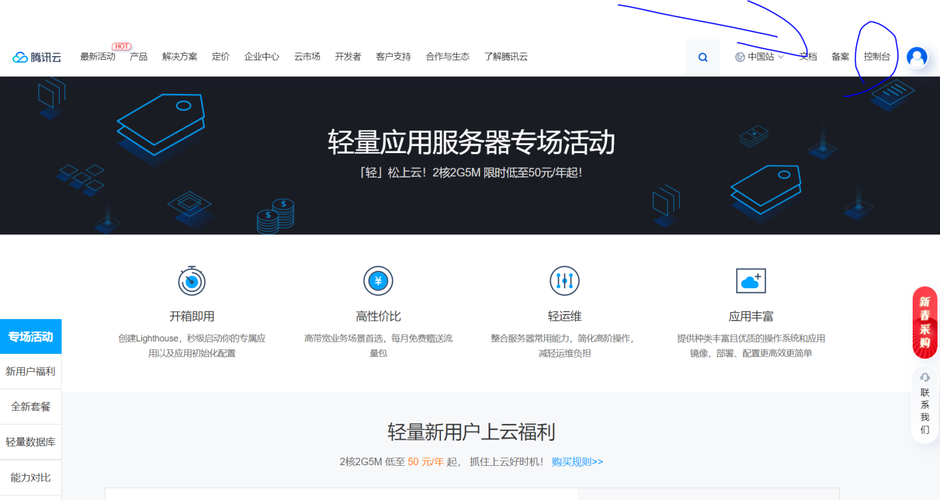Click the 轻量新用户上云福利 heading
940x500 pixels.
(471, 432)
